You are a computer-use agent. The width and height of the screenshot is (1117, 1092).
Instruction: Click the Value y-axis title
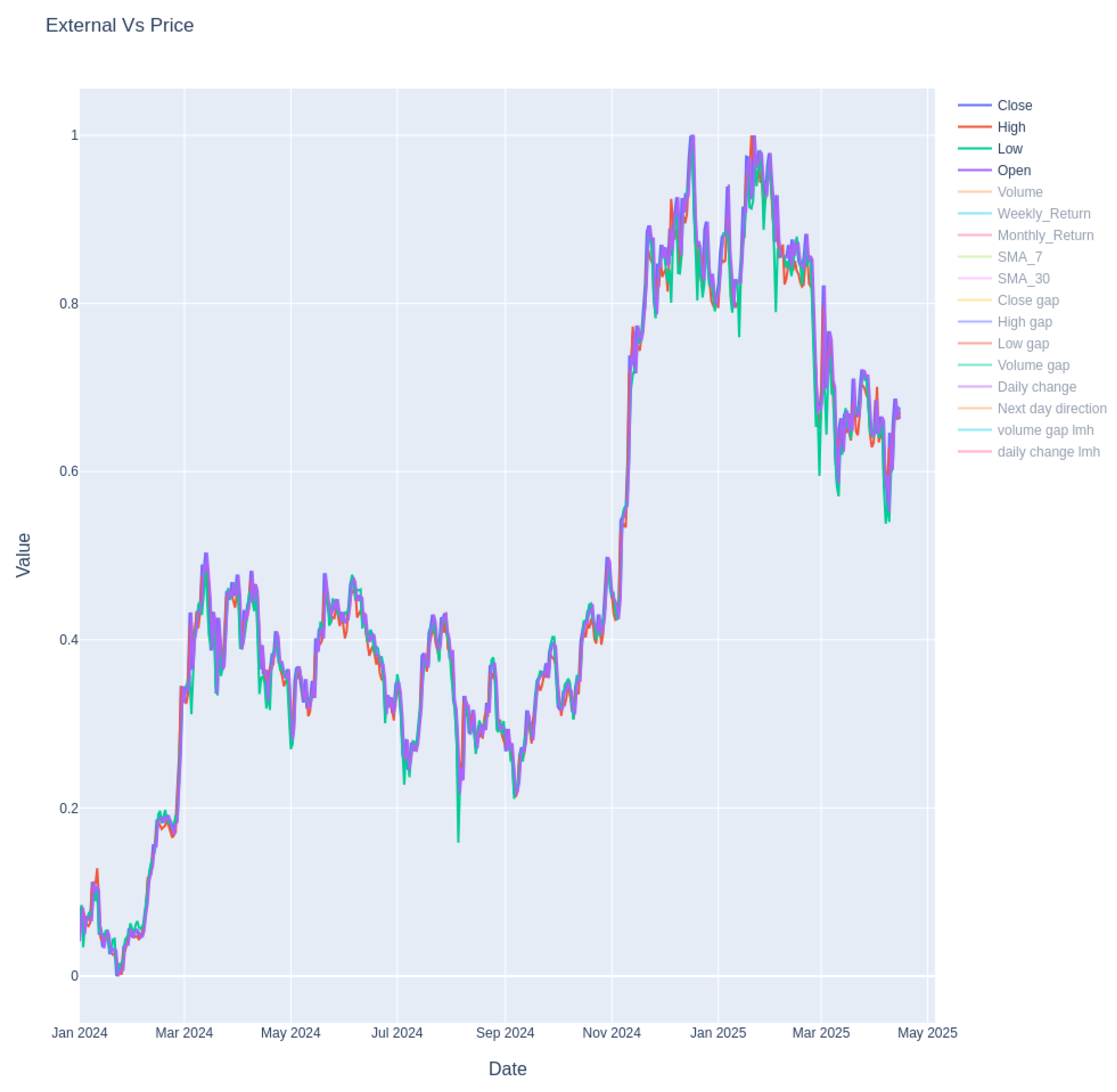pos(23,555)
